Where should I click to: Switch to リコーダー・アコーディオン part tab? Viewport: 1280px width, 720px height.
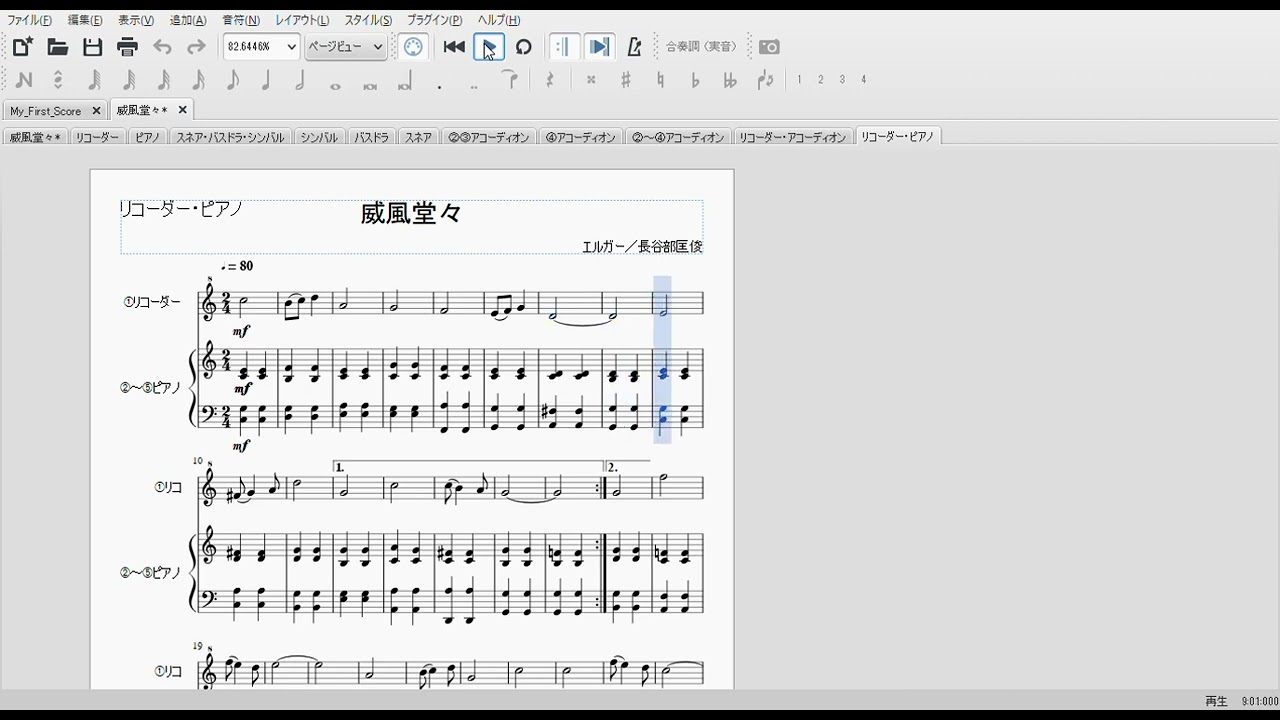coord(793,137)
